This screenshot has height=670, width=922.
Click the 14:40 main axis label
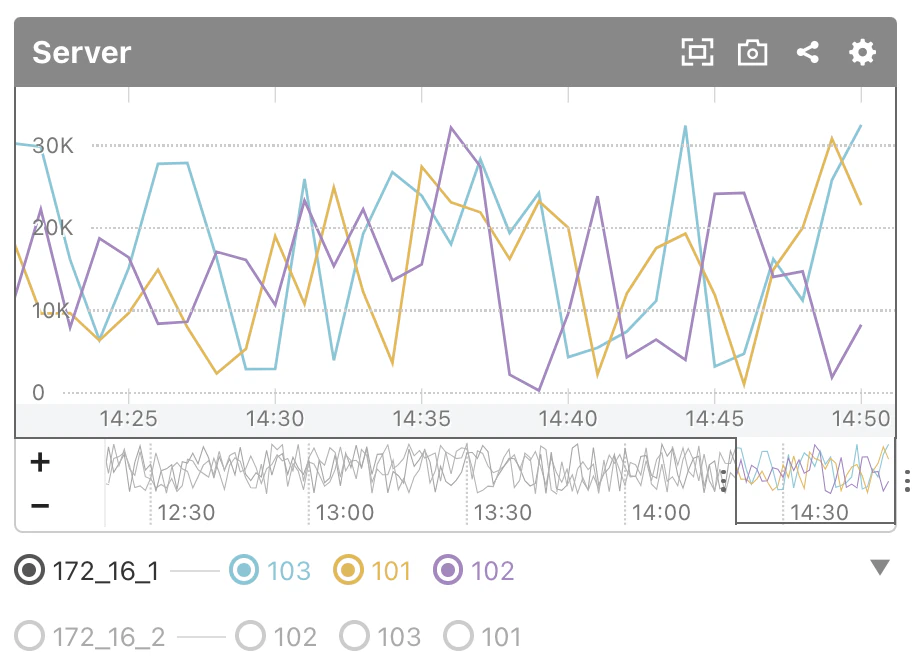pyautogui.click(x=568, y=418)
